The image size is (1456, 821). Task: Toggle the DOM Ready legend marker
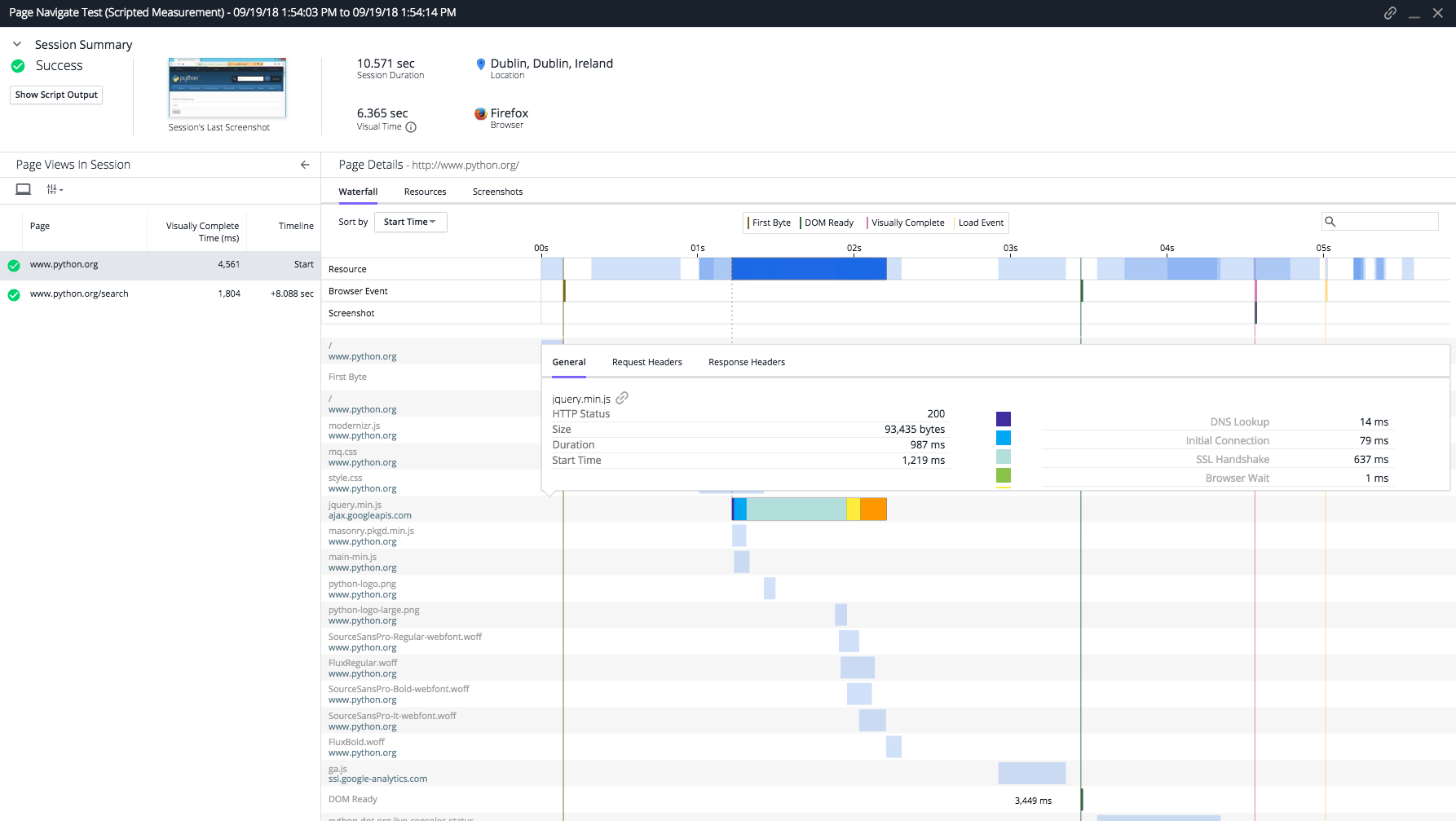[827, 223]
